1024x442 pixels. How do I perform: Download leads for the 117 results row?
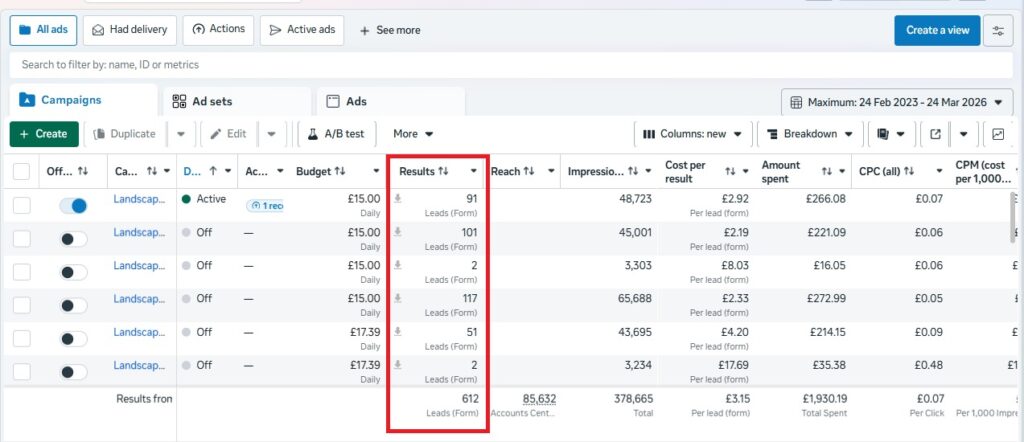(x=398, y=298)
